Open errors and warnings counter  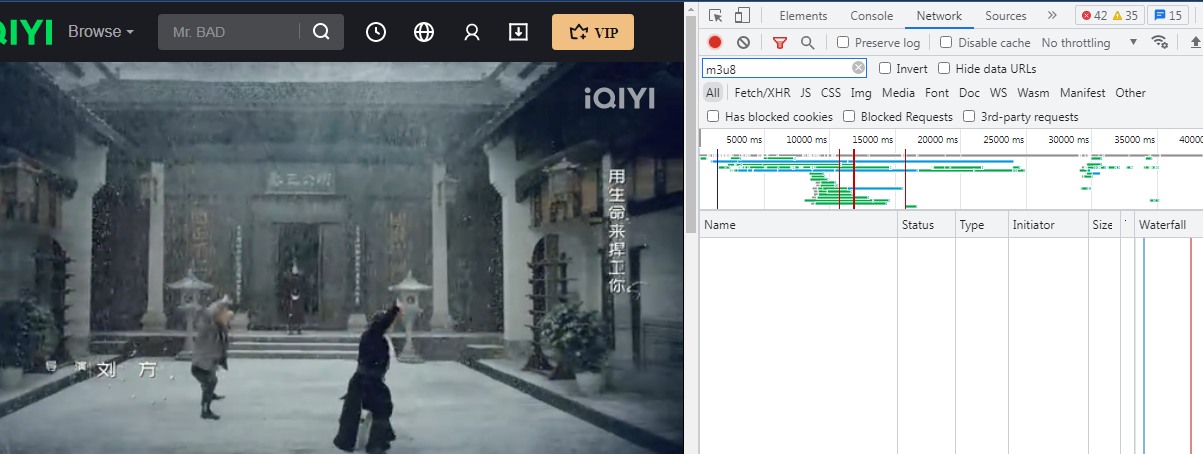(x=1108, y=15)
